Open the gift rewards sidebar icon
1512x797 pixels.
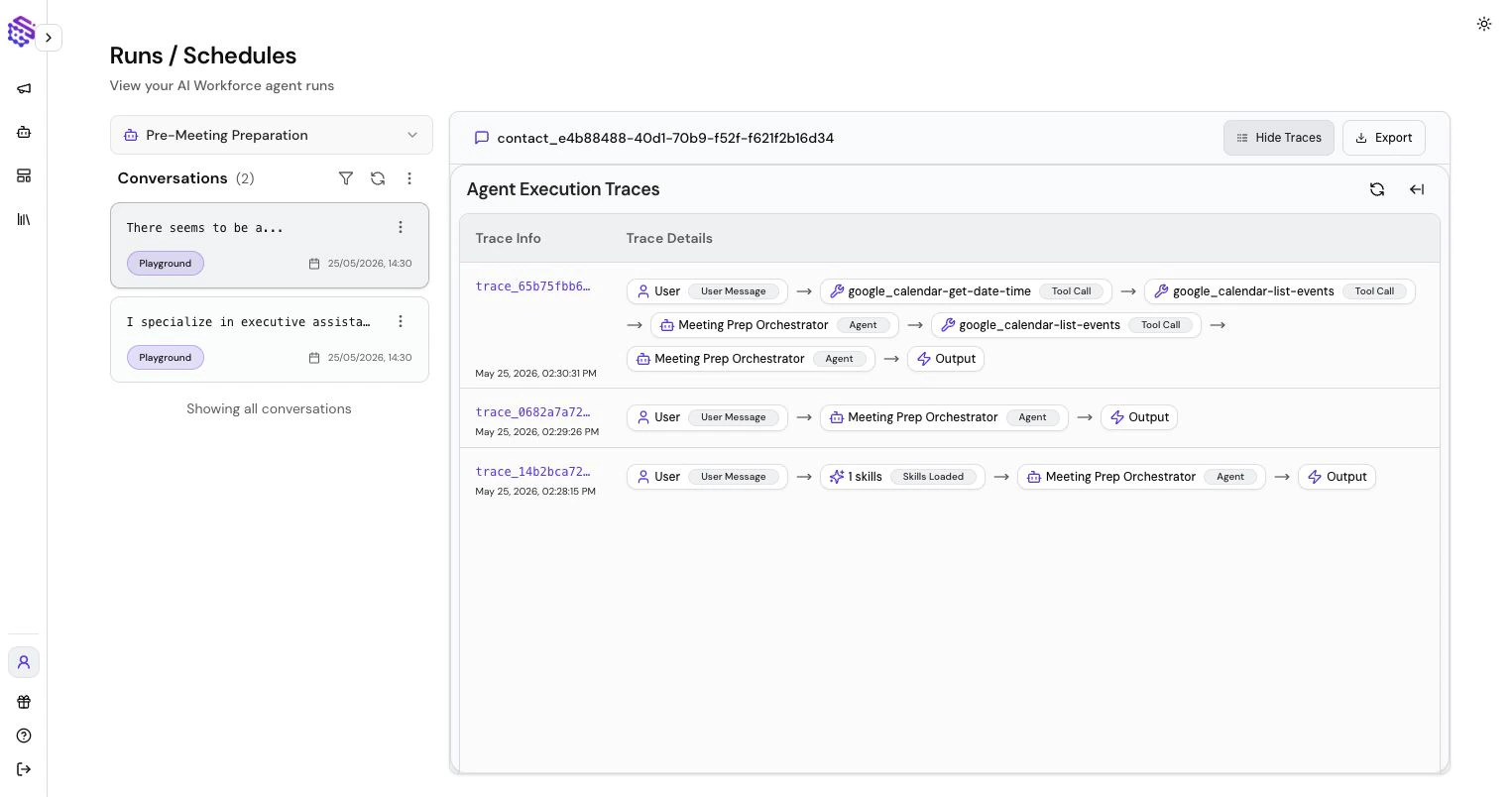pyautogui.click(x=24, y=702)
